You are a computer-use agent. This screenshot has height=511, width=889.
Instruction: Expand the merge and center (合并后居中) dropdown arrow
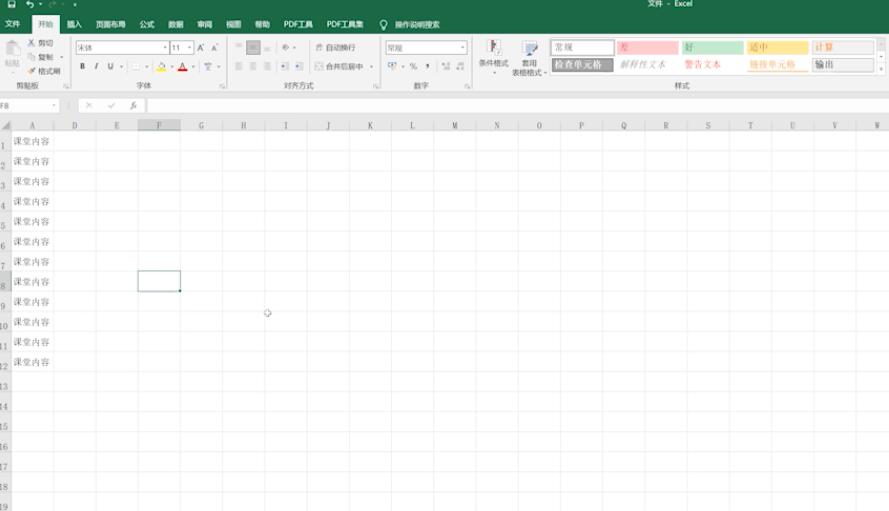point(371,66)
